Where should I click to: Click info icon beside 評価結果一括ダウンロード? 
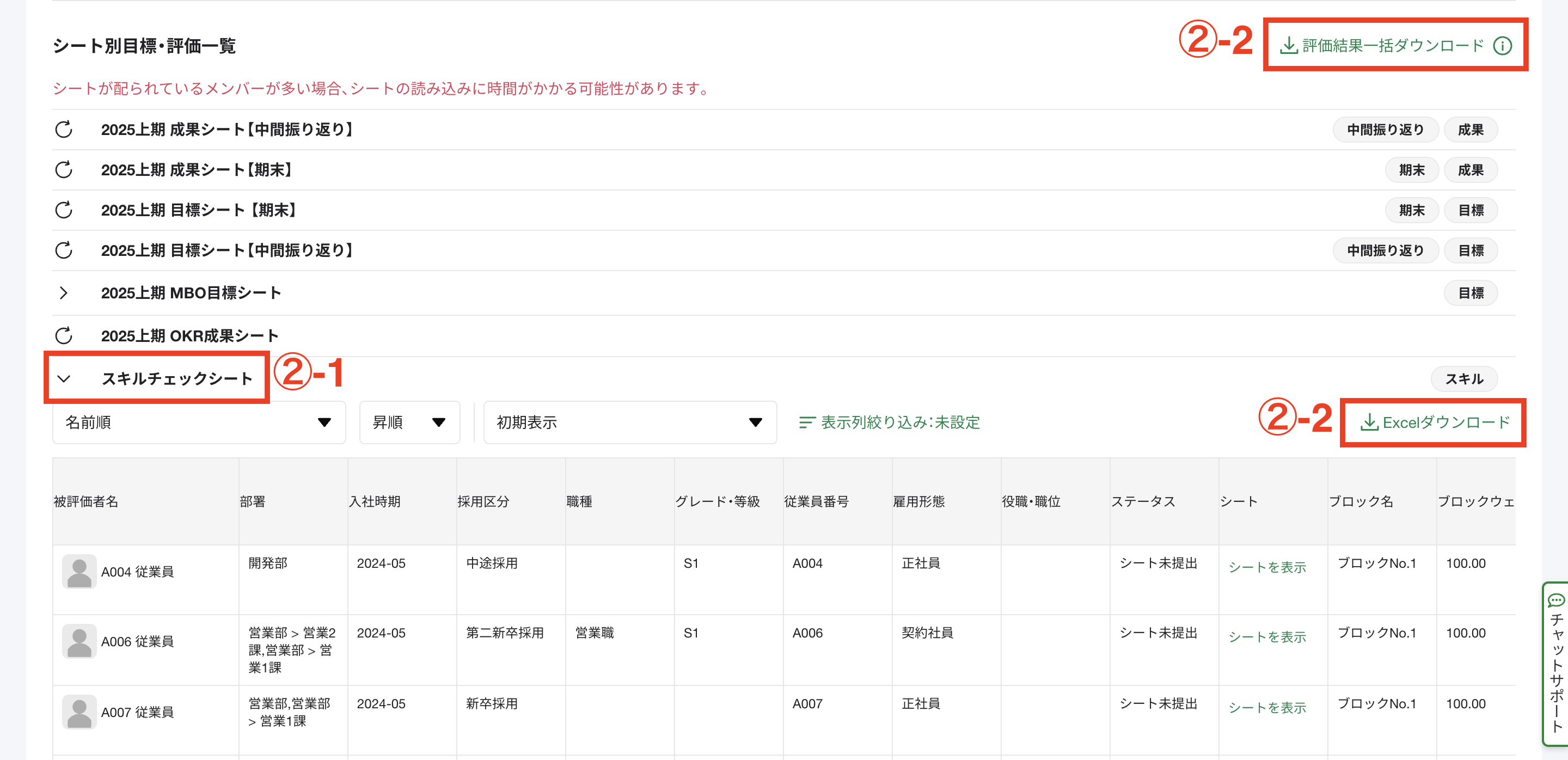1502,46
